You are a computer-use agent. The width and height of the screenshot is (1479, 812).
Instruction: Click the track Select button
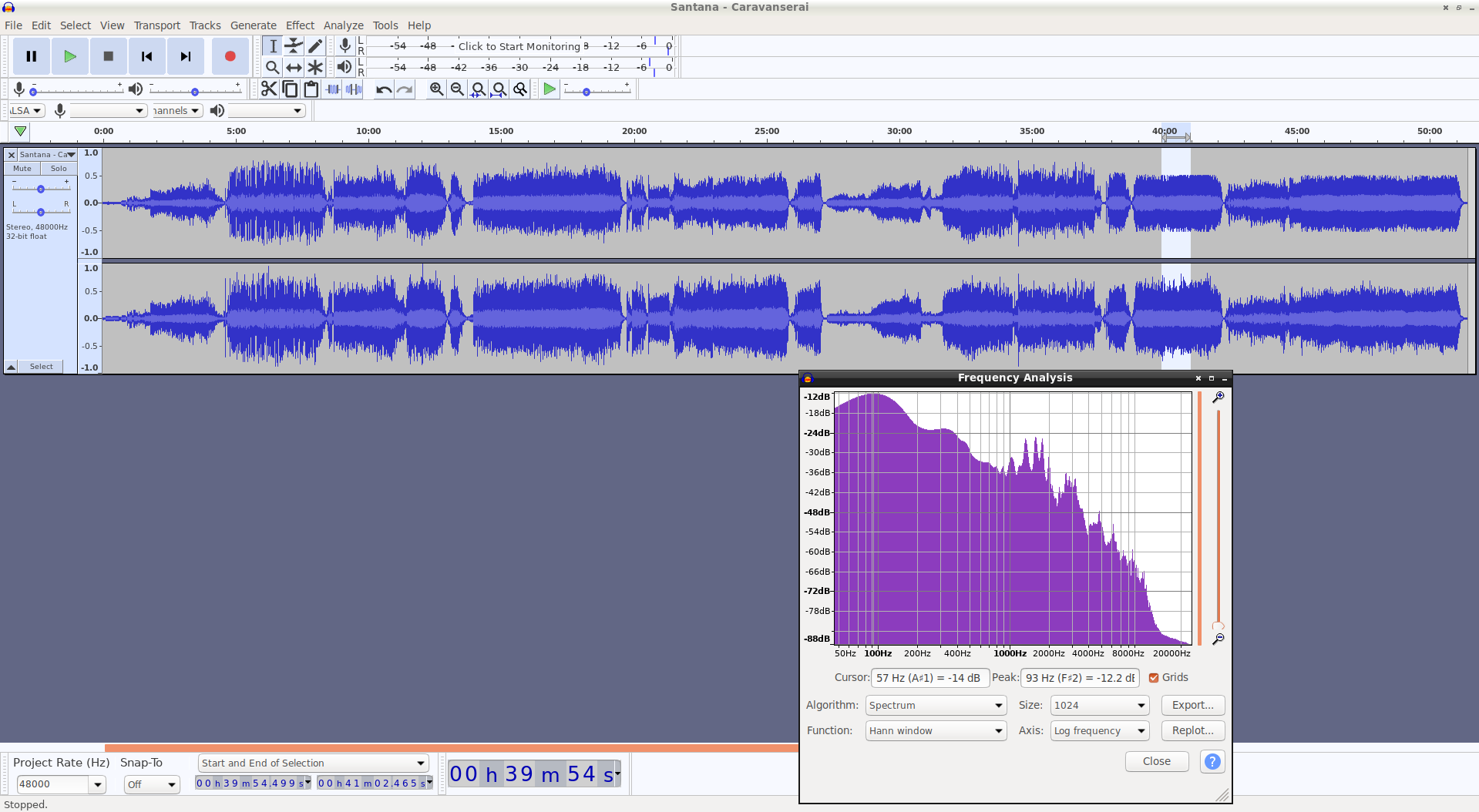click(42, 367)
